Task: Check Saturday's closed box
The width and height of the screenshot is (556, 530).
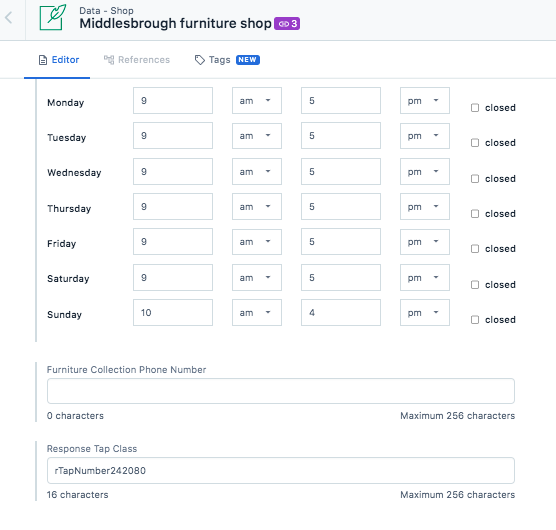Action: coord(475,284)
